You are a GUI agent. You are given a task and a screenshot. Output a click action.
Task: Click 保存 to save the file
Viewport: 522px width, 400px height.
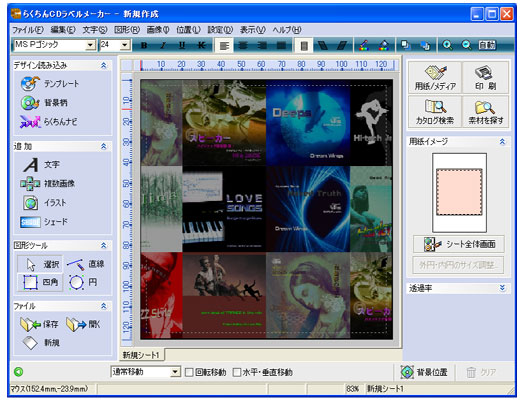39,324
